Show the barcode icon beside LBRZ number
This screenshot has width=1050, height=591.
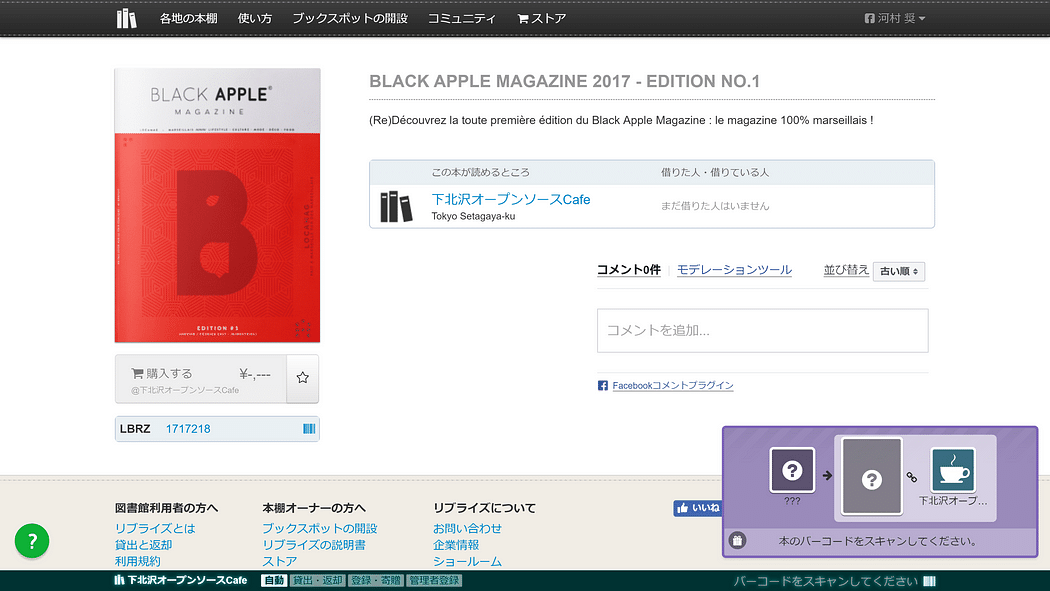point(309,428)
